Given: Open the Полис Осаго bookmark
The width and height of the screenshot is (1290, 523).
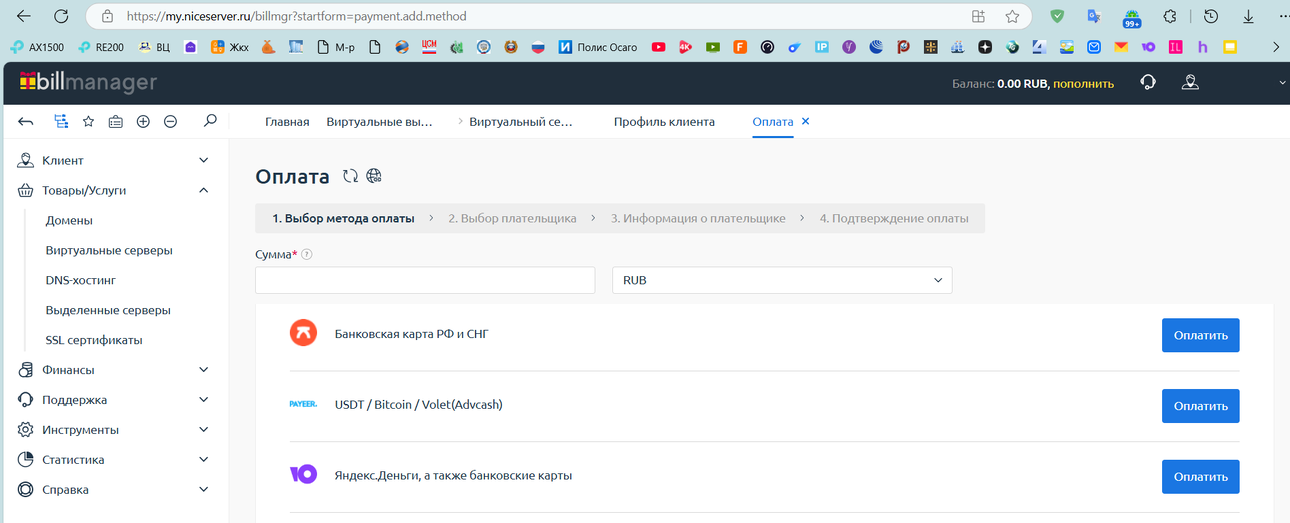Looking at the screenshot, I should (598, 47).
